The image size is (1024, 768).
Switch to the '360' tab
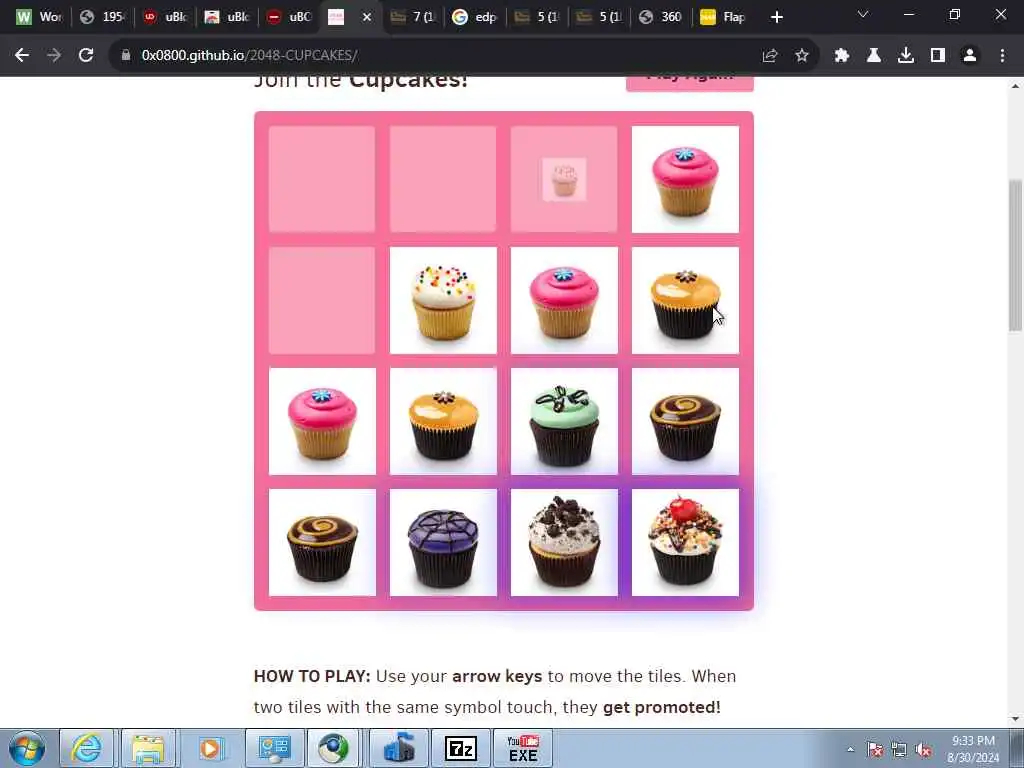point(662,17)
